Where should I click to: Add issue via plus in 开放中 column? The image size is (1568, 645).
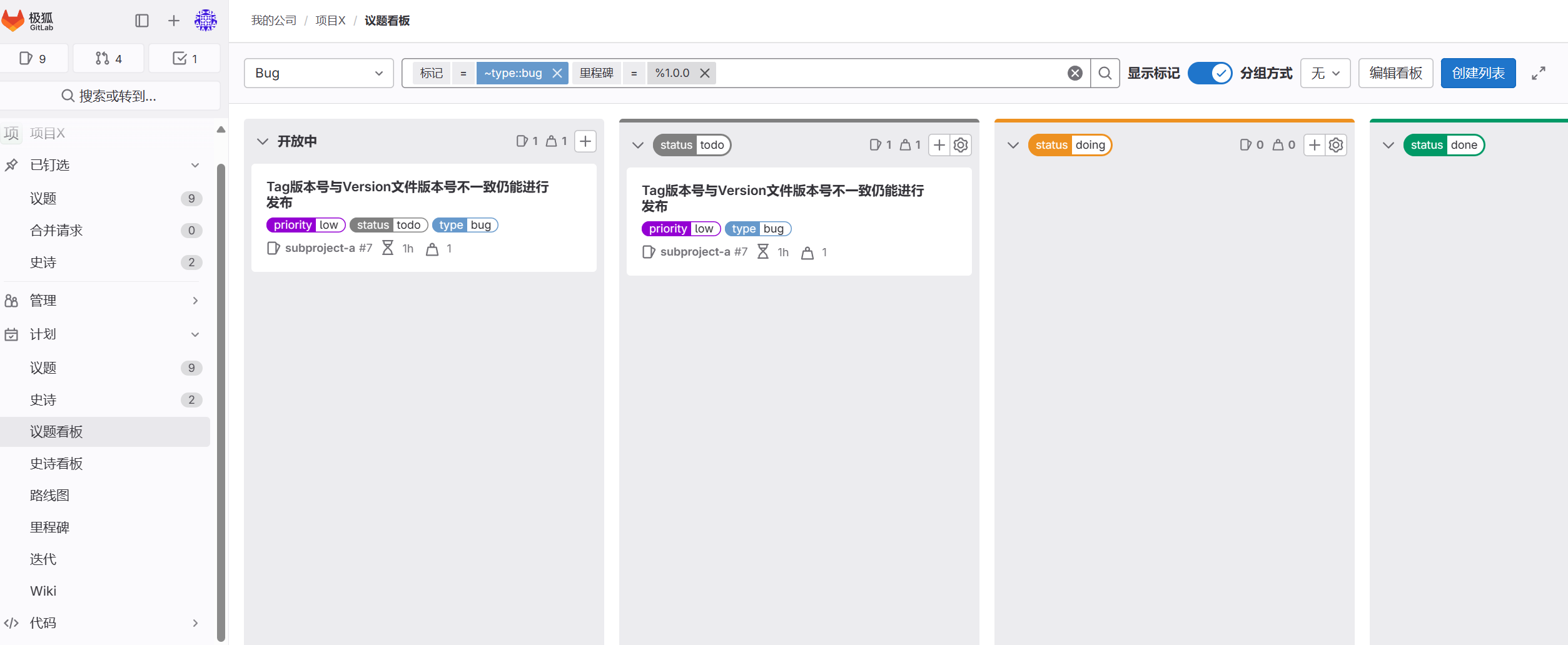pos(585,141)
